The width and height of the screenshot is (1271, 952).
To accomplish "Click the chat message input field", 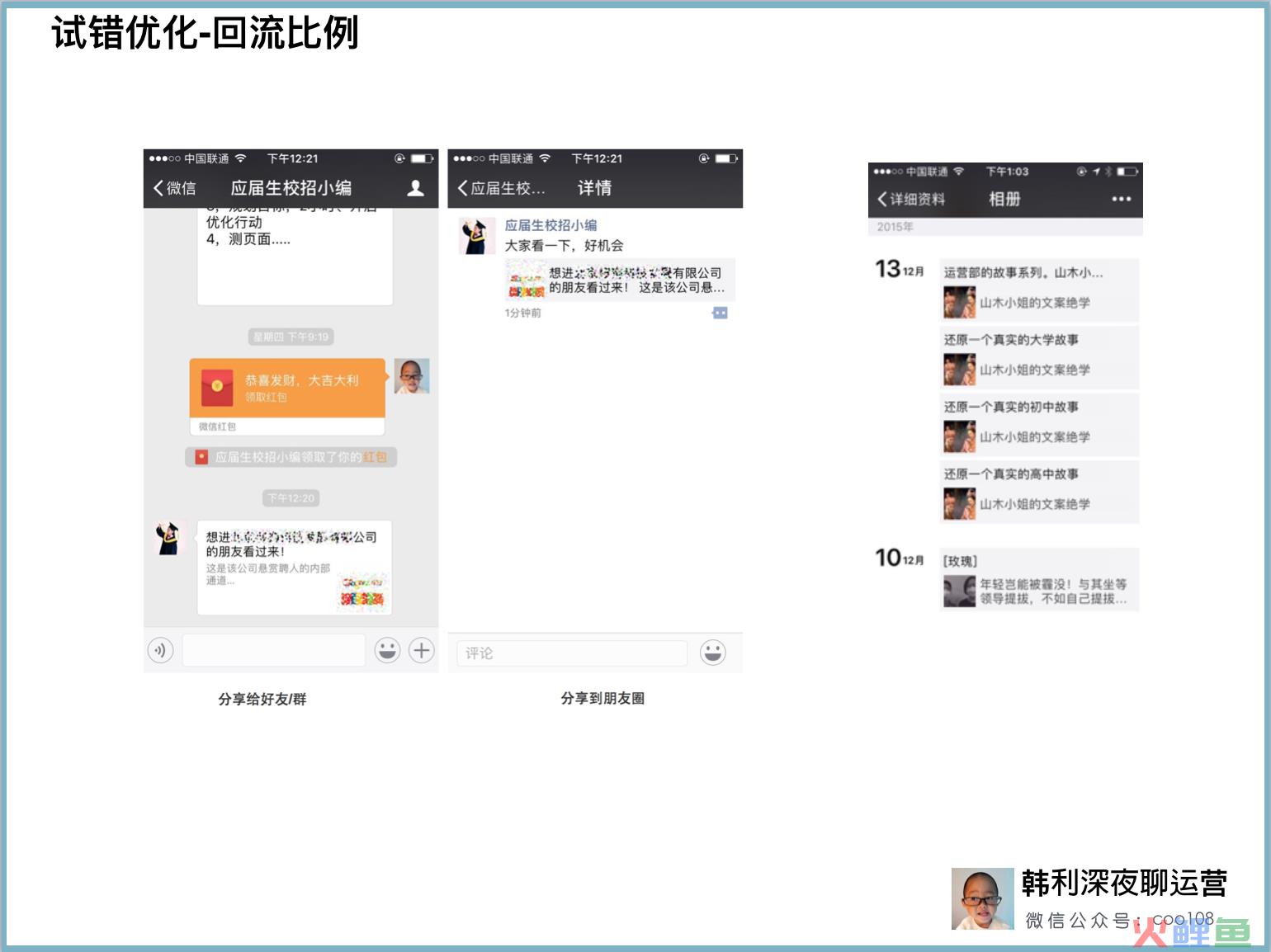I will coord(273,650).
